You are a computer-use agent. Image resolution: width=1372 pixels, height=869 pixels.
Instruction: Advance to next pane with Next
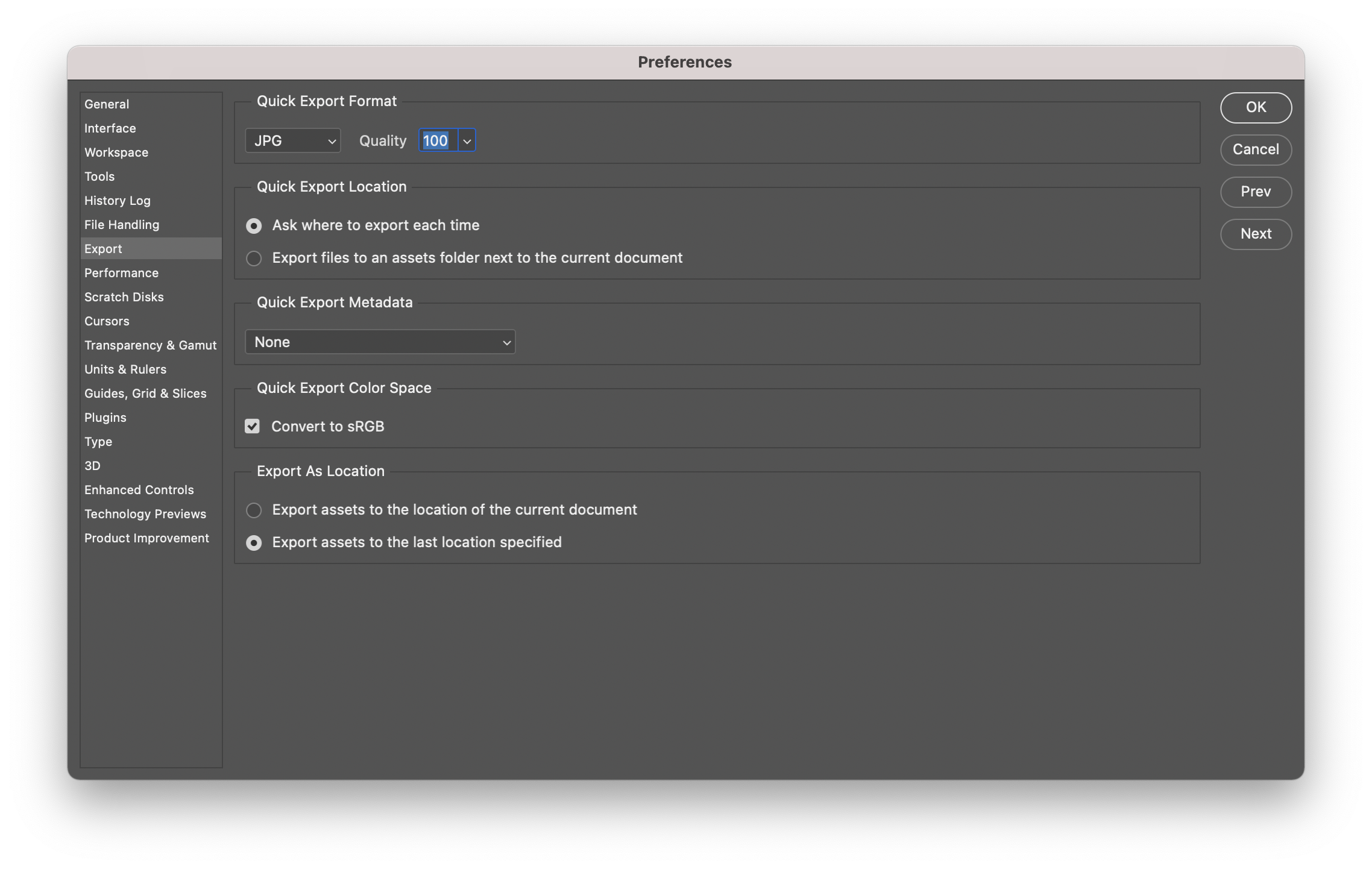click(1256, 234)
